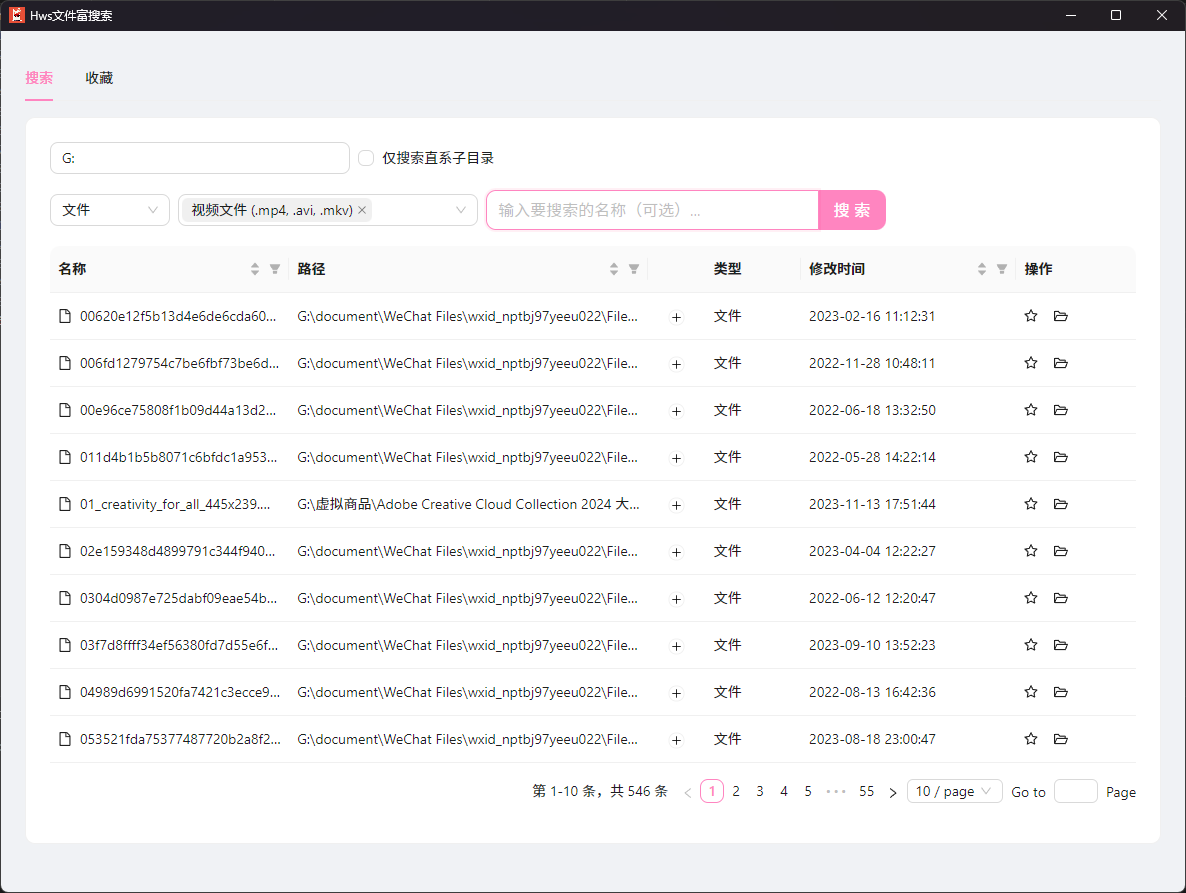1186x893 pixels.
Task: Open the 10 / page size dropdown
Action: pyautogui.click(x=954, y=791)
